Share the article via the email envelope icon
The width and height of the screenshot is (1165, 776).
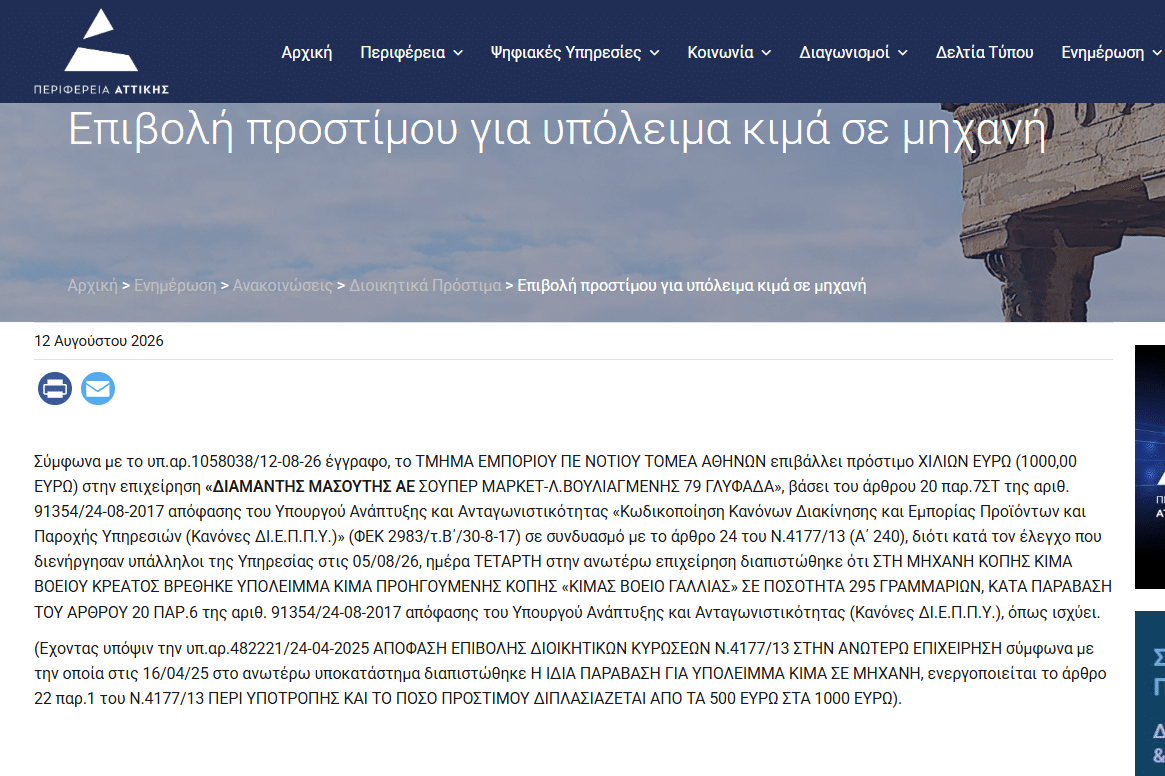(x=98, y=388)
